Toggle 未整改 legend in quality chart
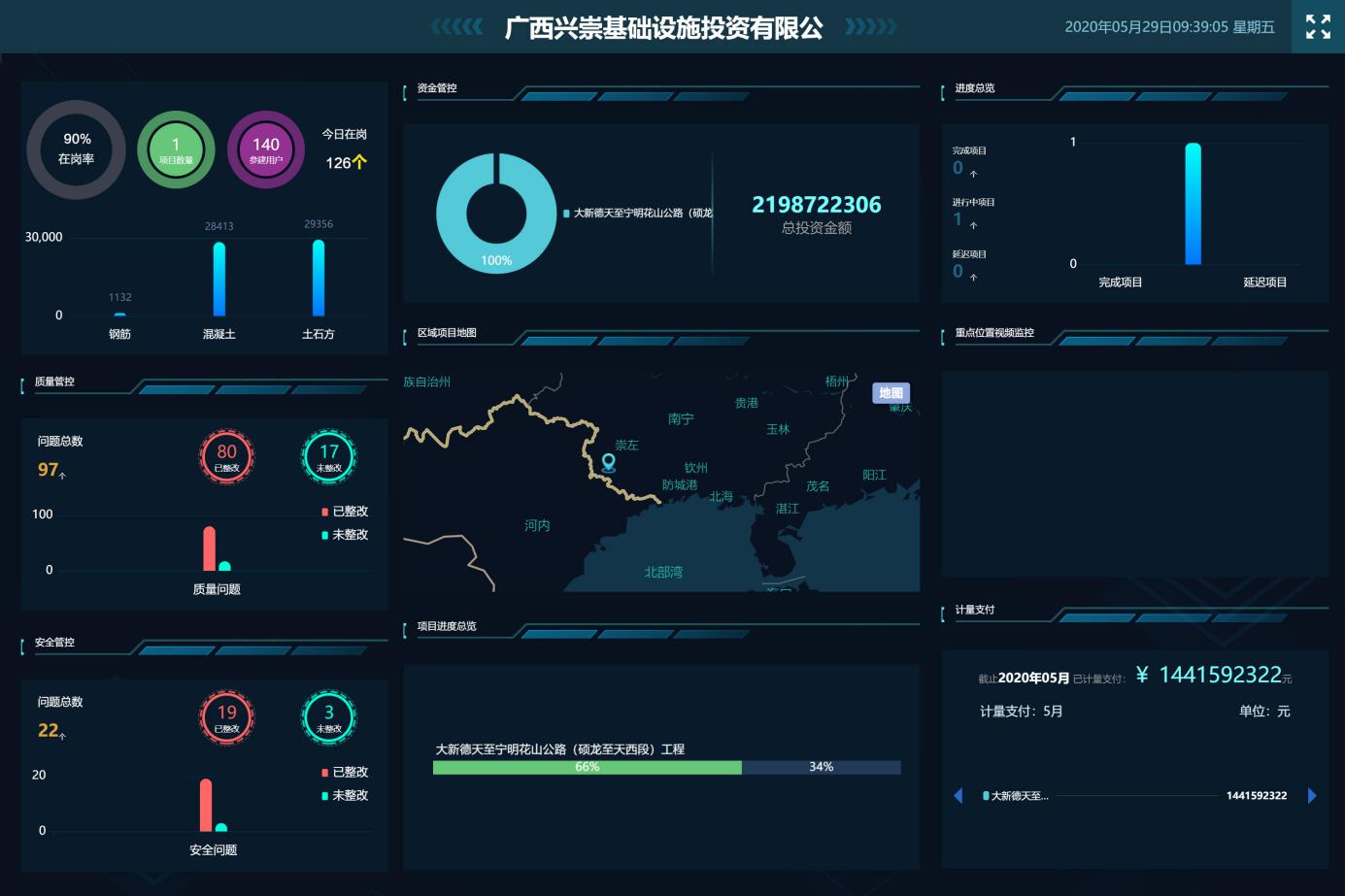This screenshot has width=1345, height=896. (x=345, y=535)
